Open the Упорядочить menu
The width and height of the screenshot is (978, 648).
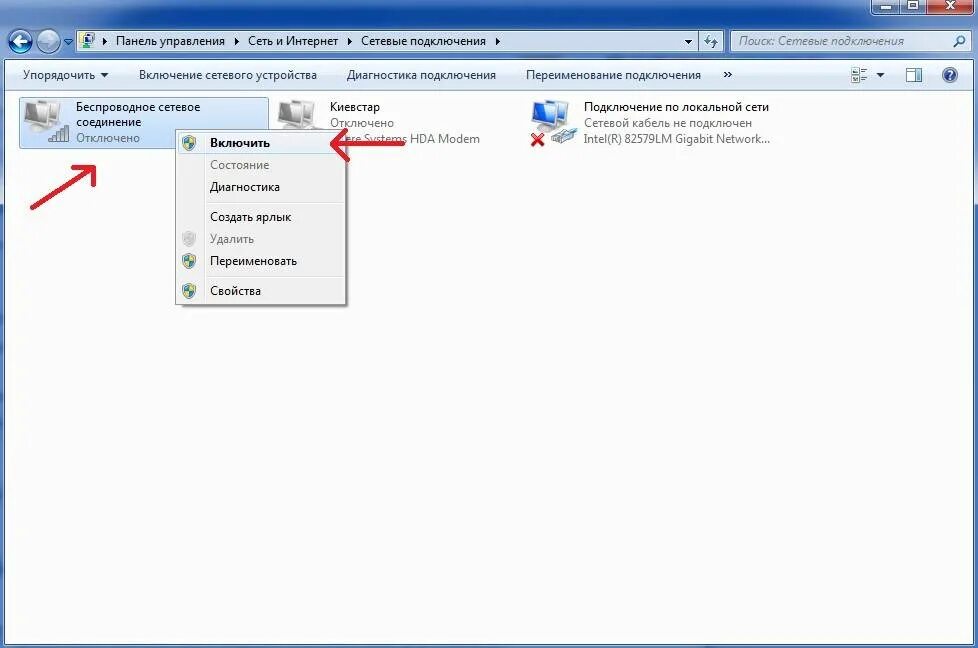(x=65, y=75)
